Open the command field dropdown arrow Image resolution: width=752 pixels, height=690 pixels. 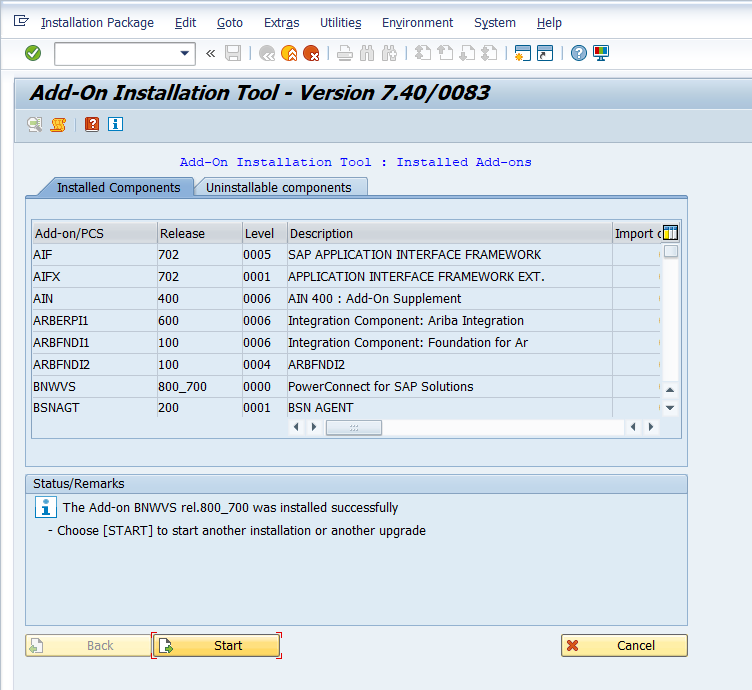[x=185, y=53]
